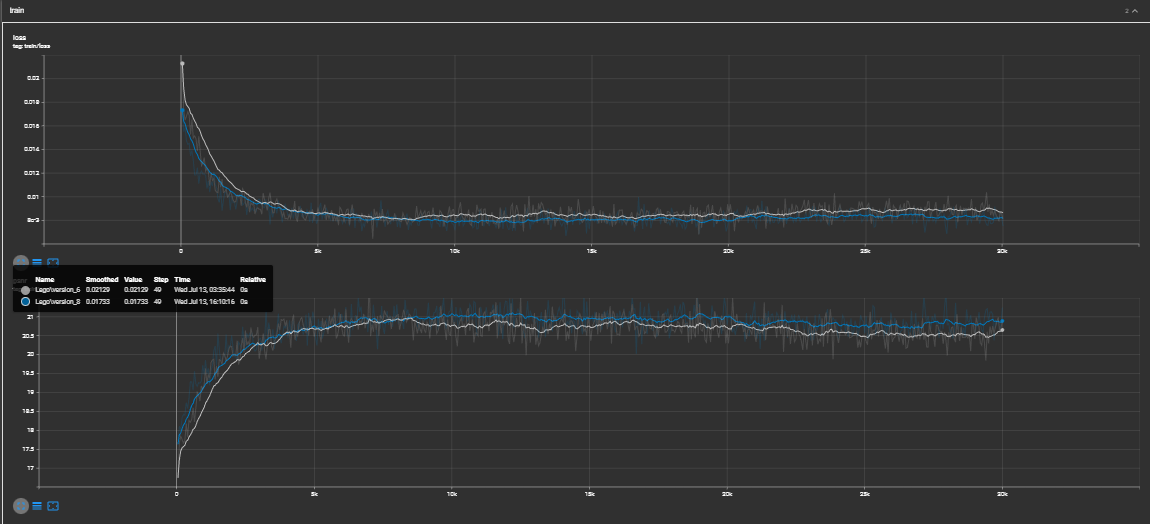
Task: Toggle y-axis log scale on the loss chart
Action: tap(37, 262)
